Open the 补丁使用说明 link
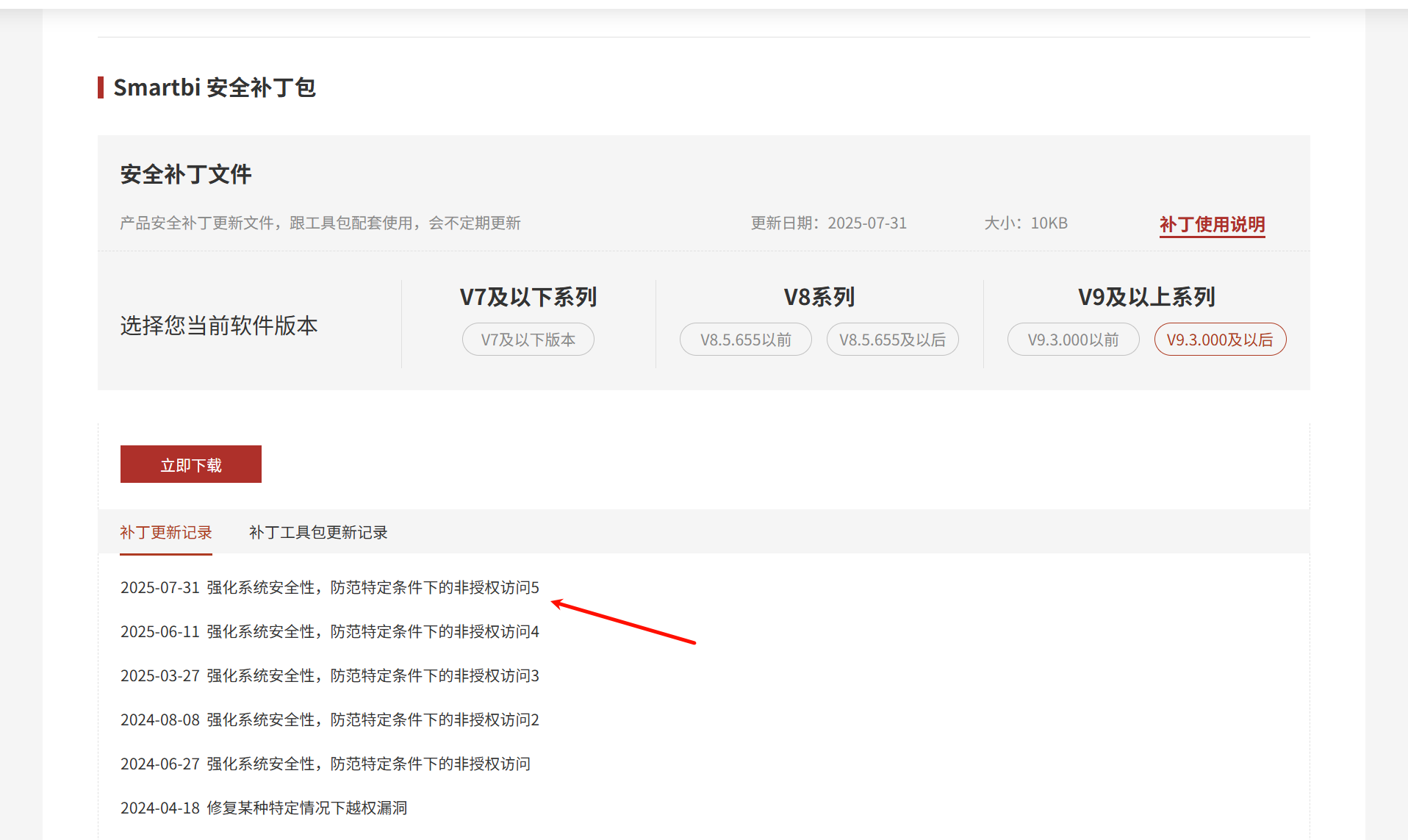1408x840 pixels. coord(1212,224)
